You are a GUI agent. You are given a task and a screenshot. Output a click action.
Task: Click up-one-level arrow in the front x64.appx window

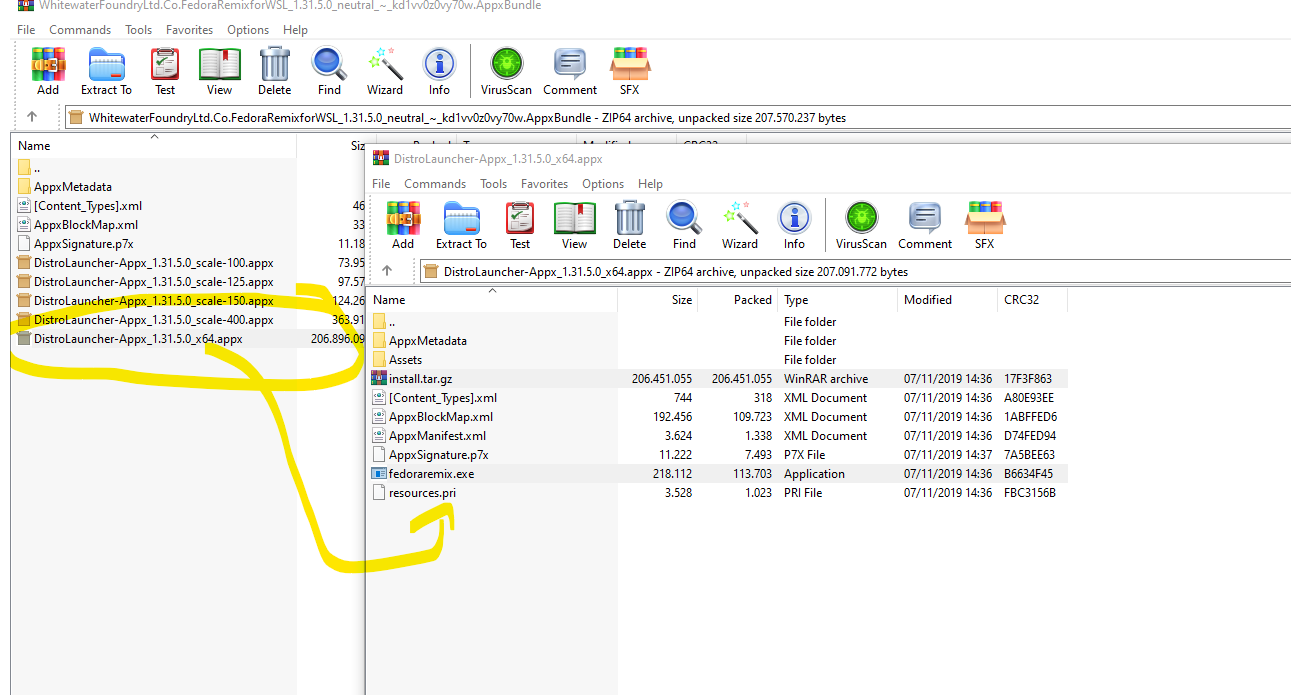387,271
